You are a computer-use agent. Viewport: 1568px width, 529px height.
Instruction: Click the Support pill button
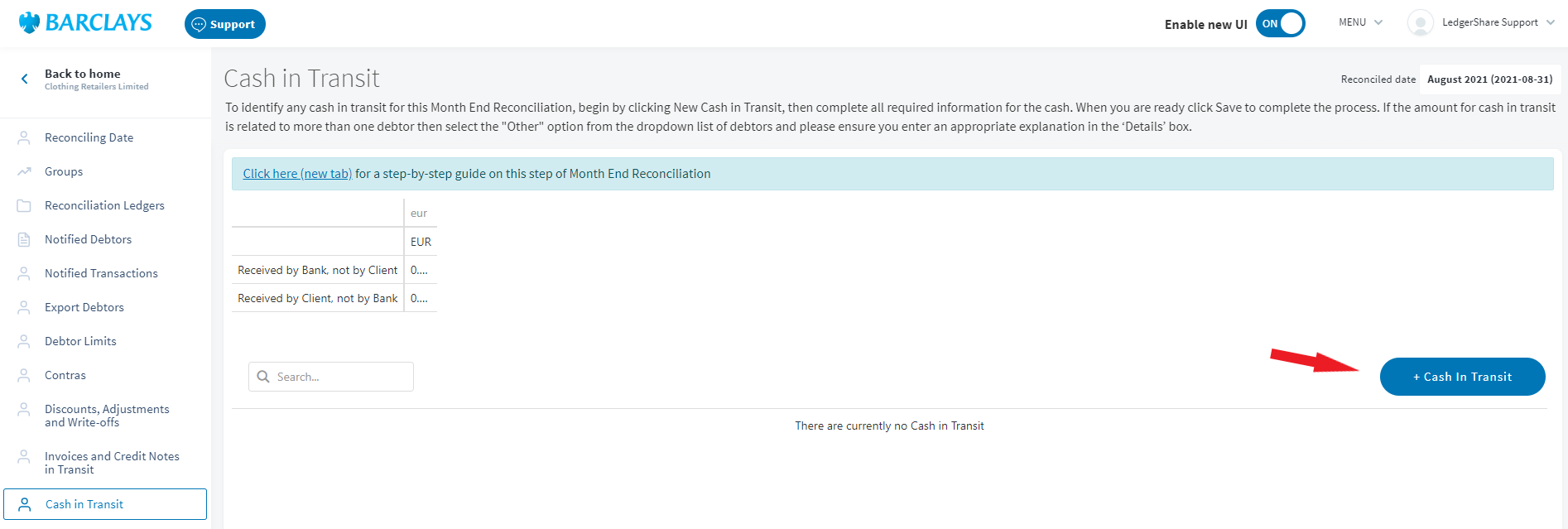coord(224,23)
